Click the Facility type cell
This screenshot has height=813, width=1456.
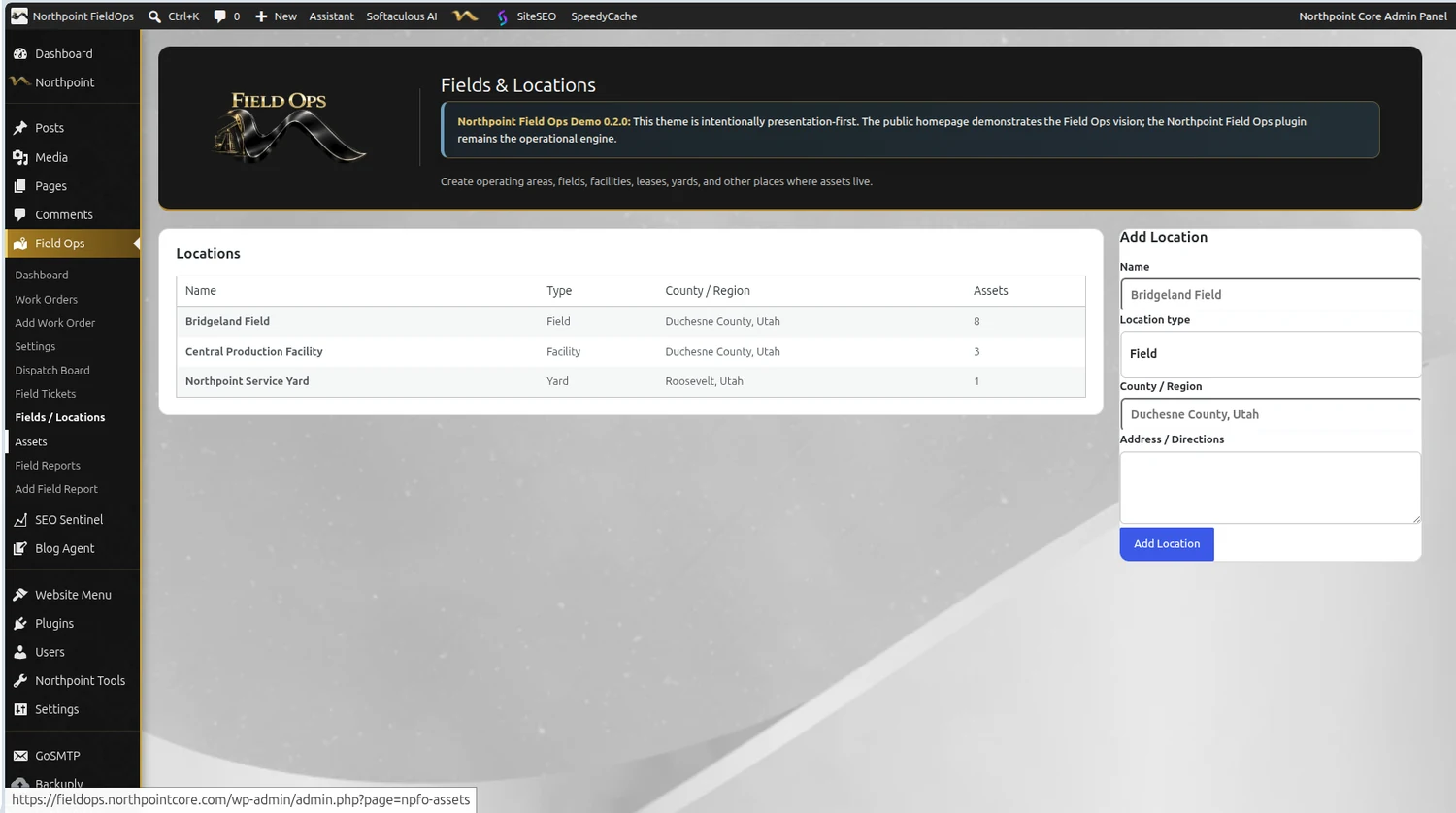pos(563,352)
